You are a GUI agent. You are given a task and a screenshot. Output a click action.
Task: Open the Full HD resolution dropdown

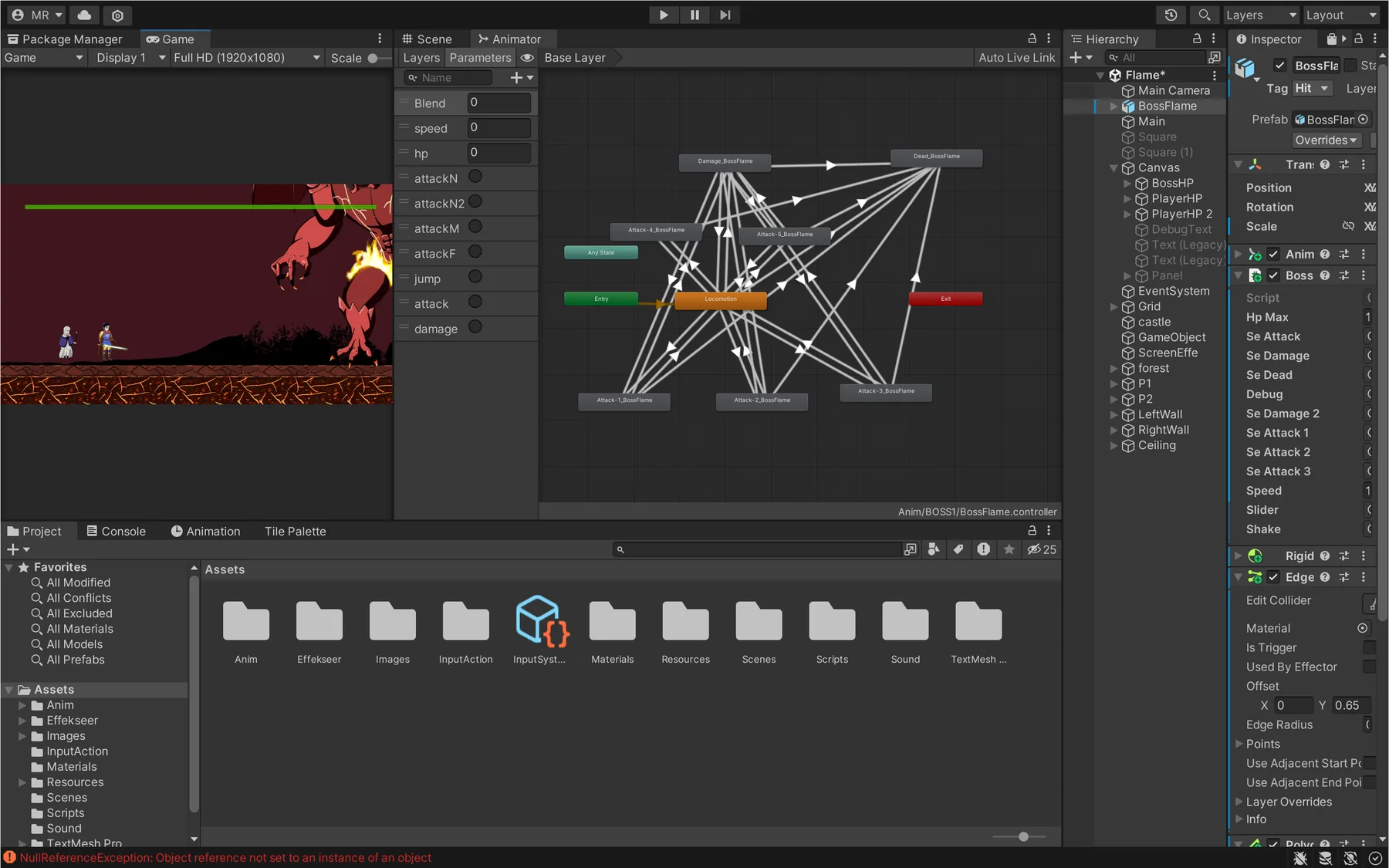coord(246,58)
